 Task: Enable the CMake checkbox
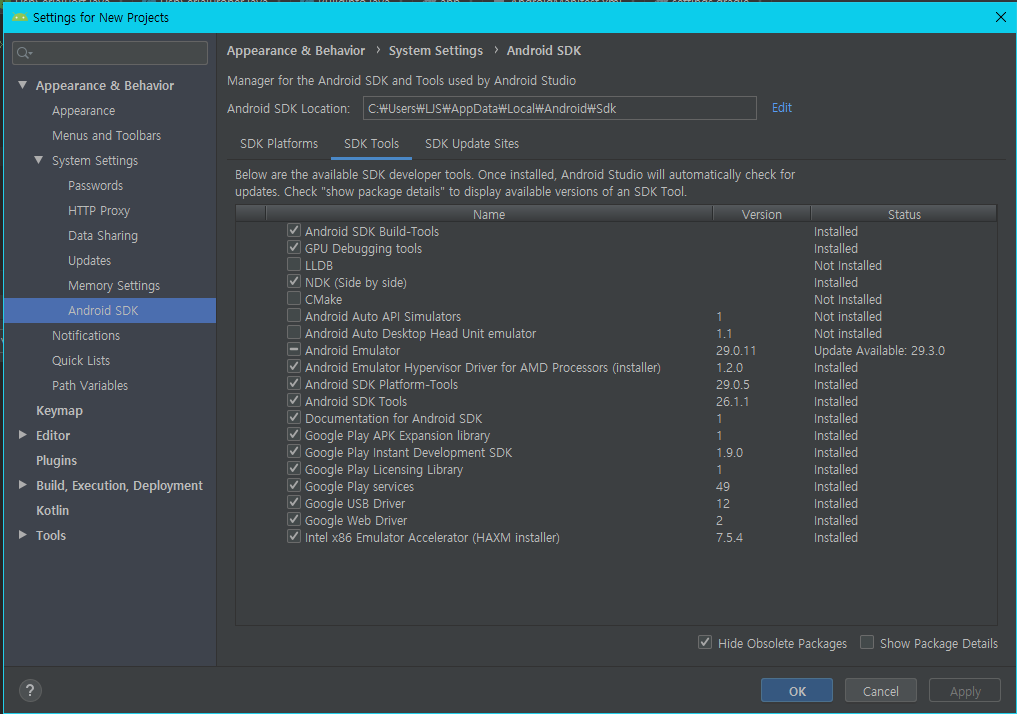point(294,298)
